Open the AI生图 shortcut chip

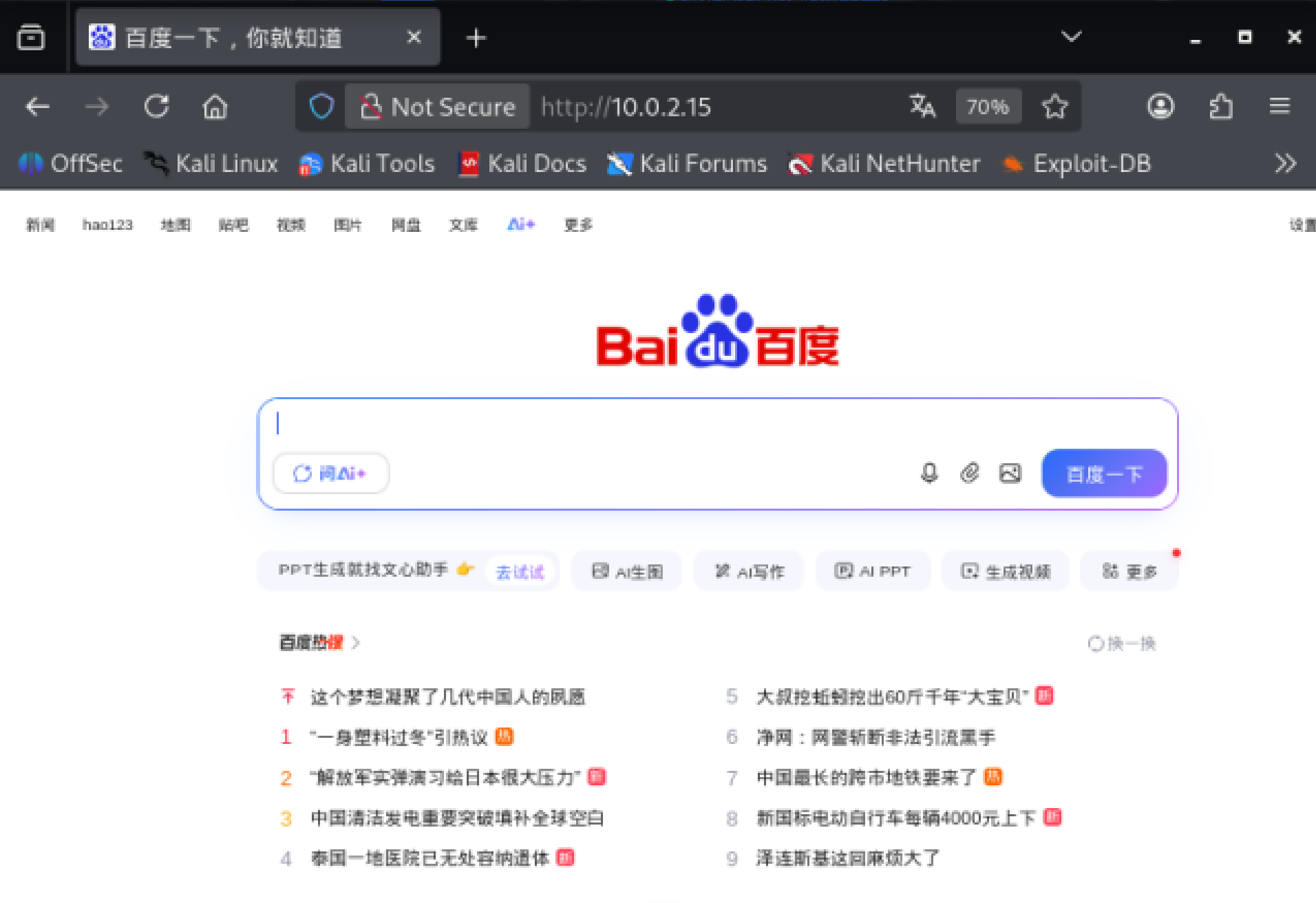[x=627, y=571]
